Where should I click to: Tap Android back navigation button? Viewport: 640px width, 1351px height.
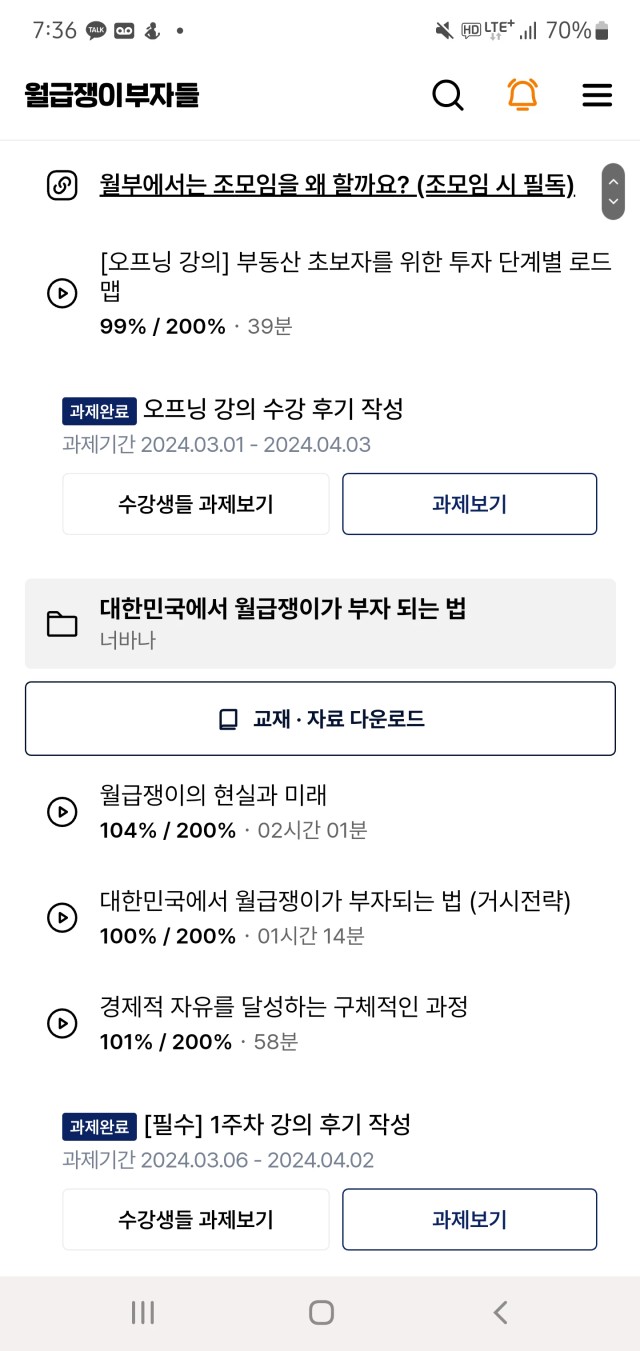500,1313
